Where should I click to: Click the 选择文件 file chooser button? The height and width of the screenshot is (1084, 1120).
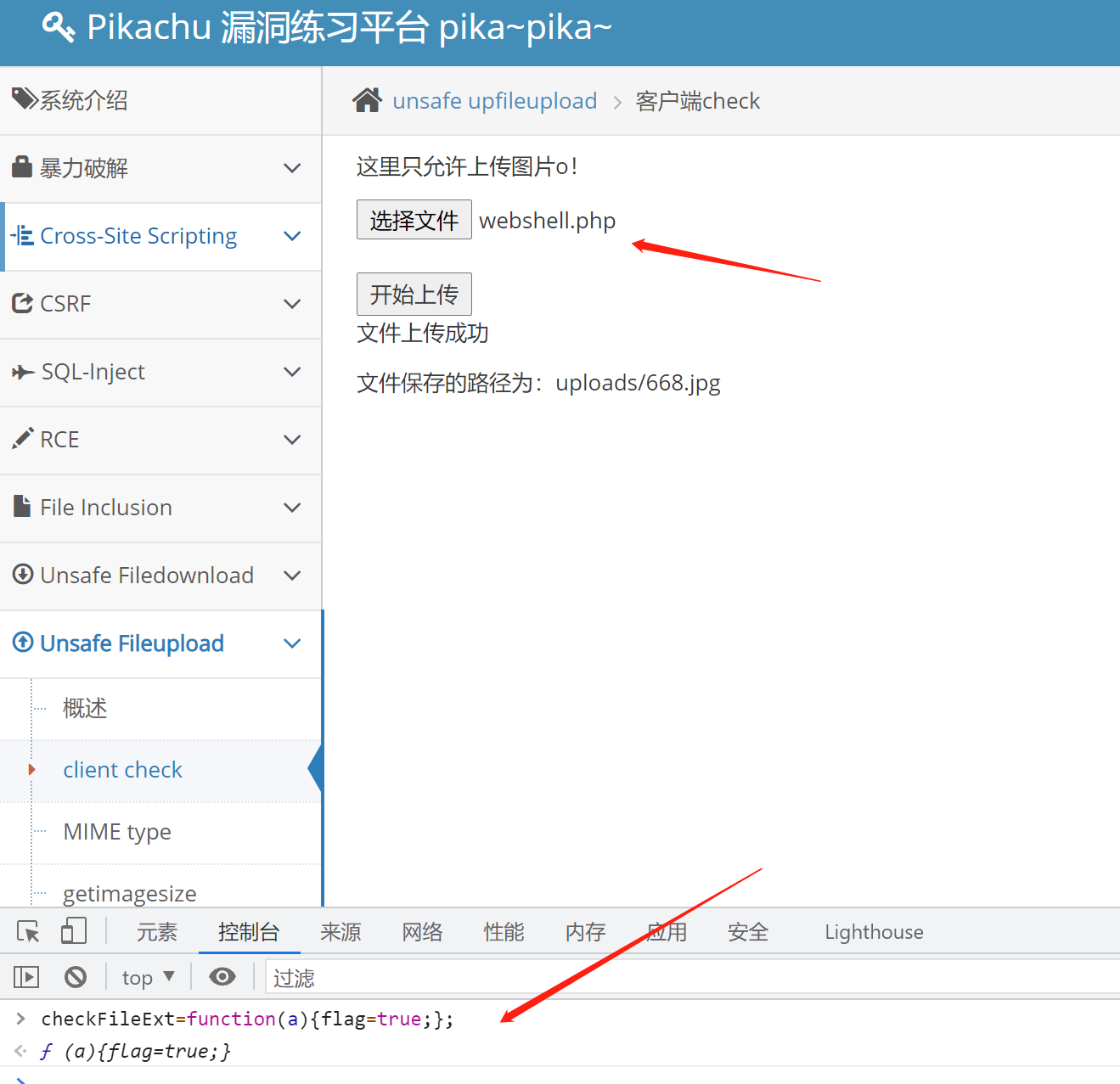(x=414, y=220)
